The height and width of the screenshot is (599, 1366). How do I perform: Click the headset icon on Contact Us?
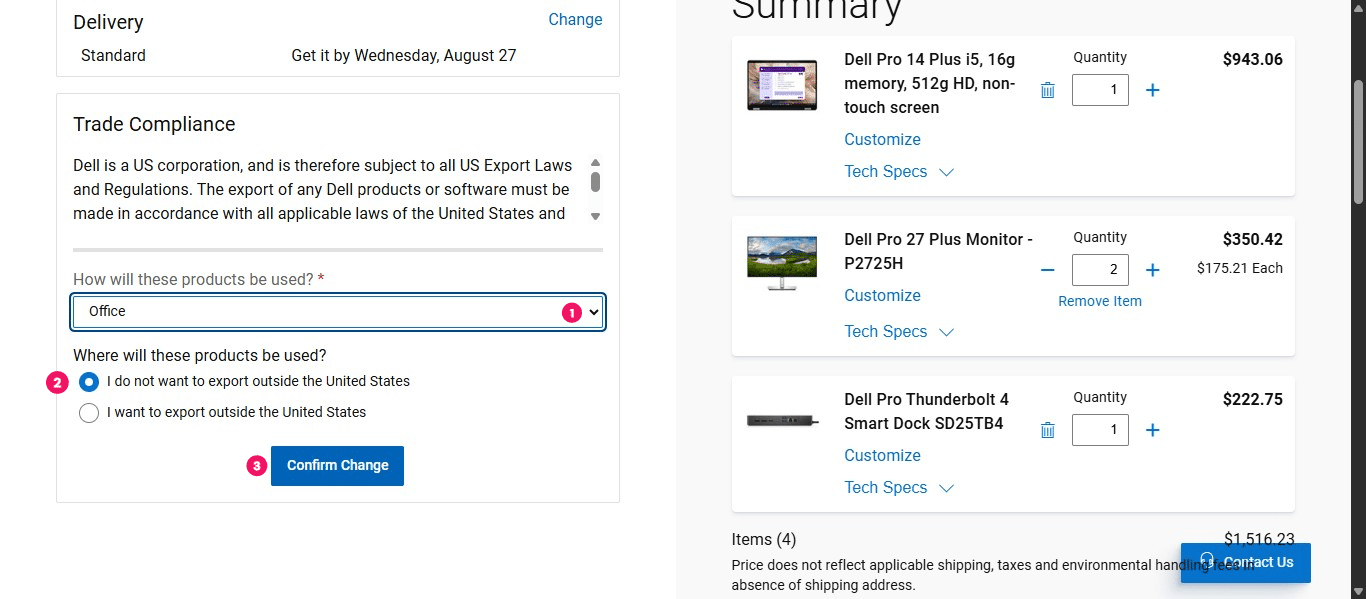[x=1206, y=562]
